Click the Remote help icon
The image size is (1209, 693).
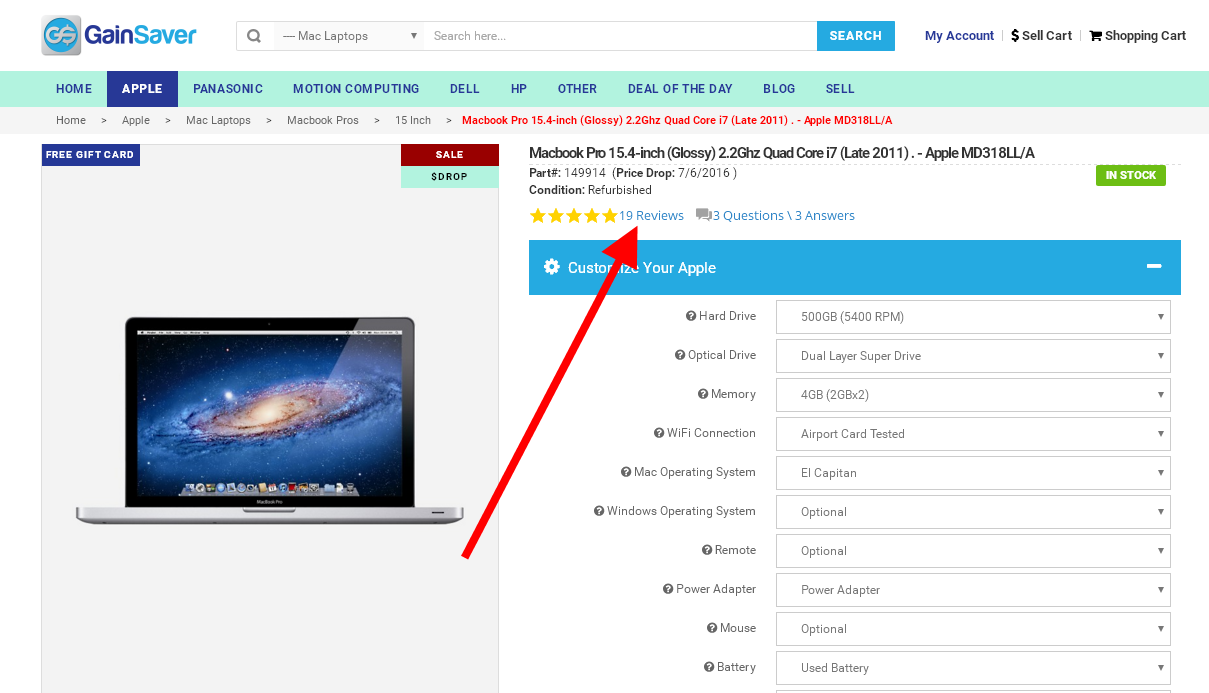point(707,550)
